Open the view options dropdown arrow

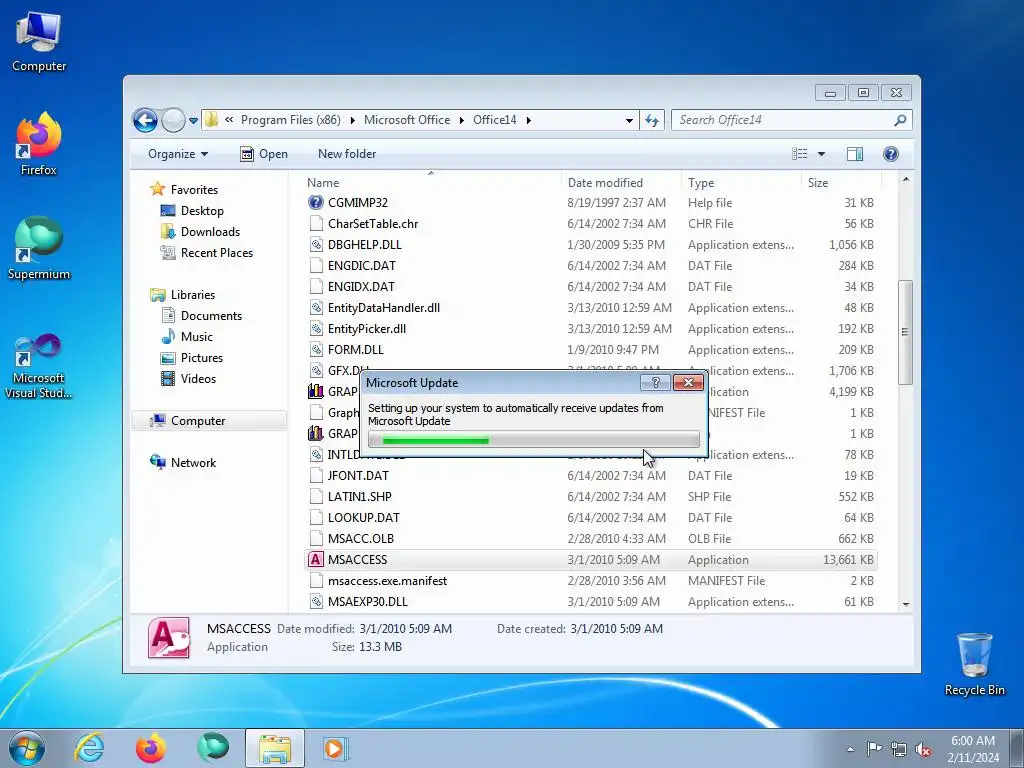tap(822, 154)
